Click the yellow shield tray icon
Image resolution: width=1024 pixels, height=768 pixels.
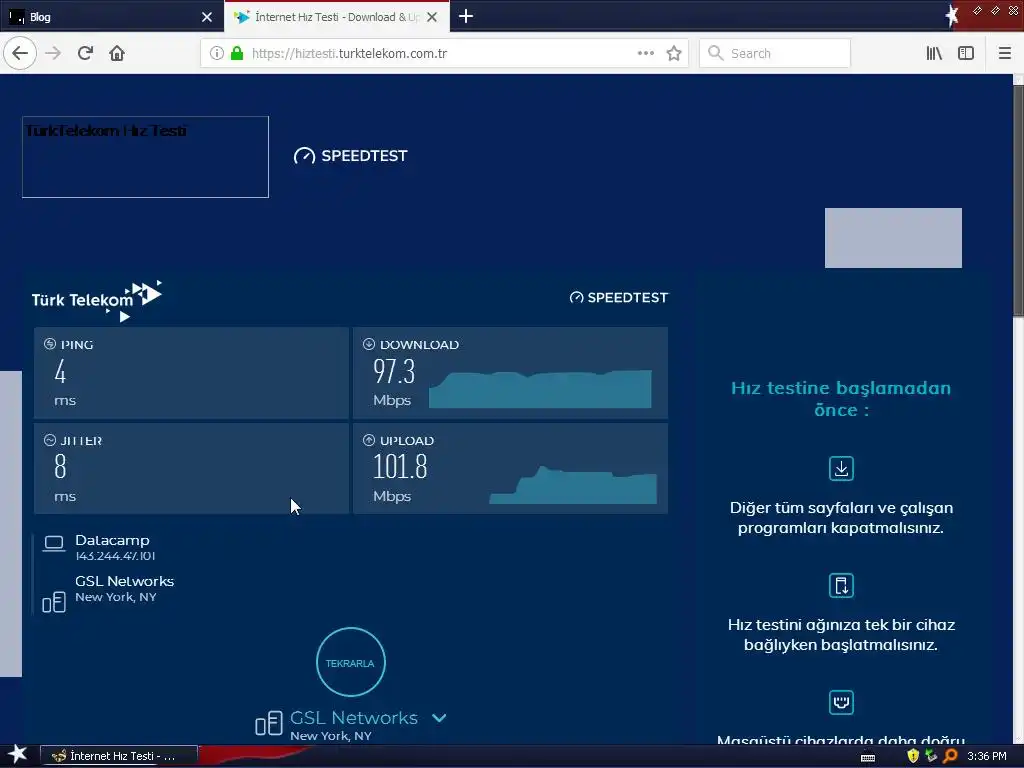913,756
